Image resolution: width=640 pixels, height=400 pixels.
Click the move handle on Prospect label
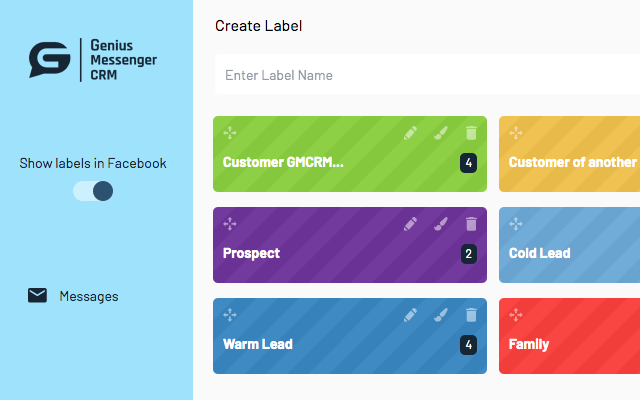pyautogui.click(x=230, y=224)
